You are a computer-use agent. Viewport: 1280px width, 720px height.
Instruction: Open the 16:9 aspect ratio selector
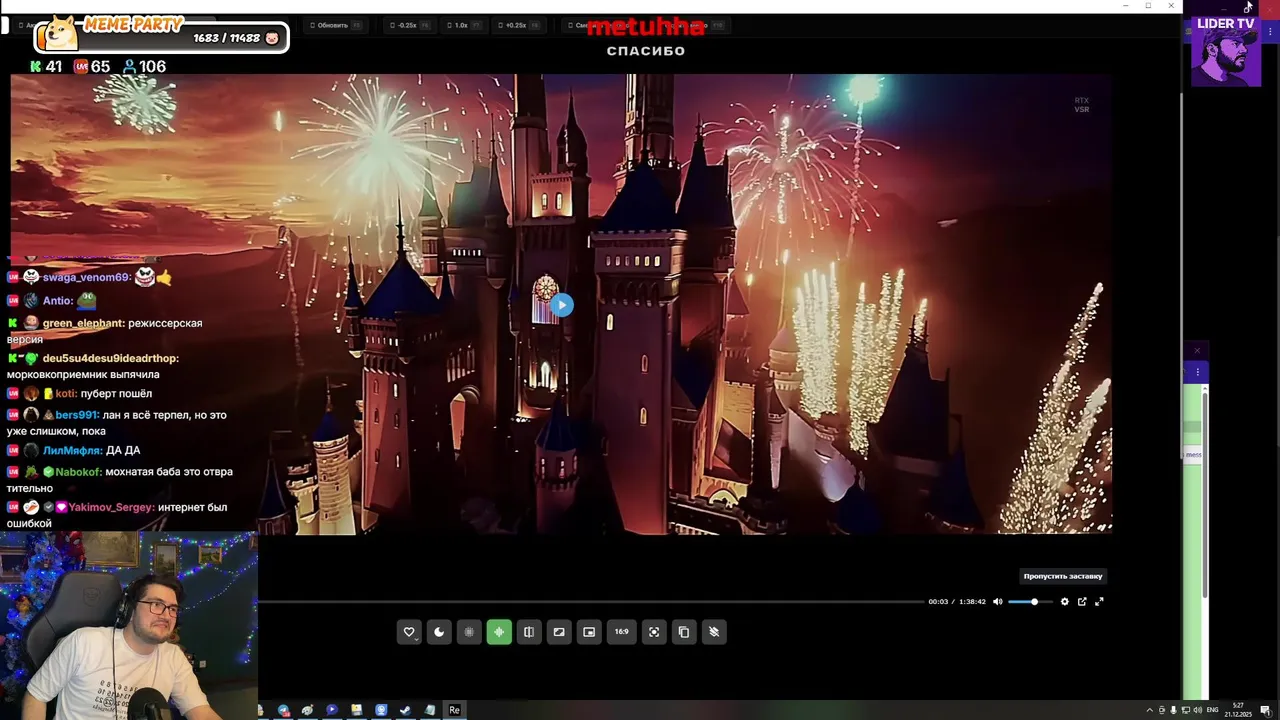(x=622, y=632)
